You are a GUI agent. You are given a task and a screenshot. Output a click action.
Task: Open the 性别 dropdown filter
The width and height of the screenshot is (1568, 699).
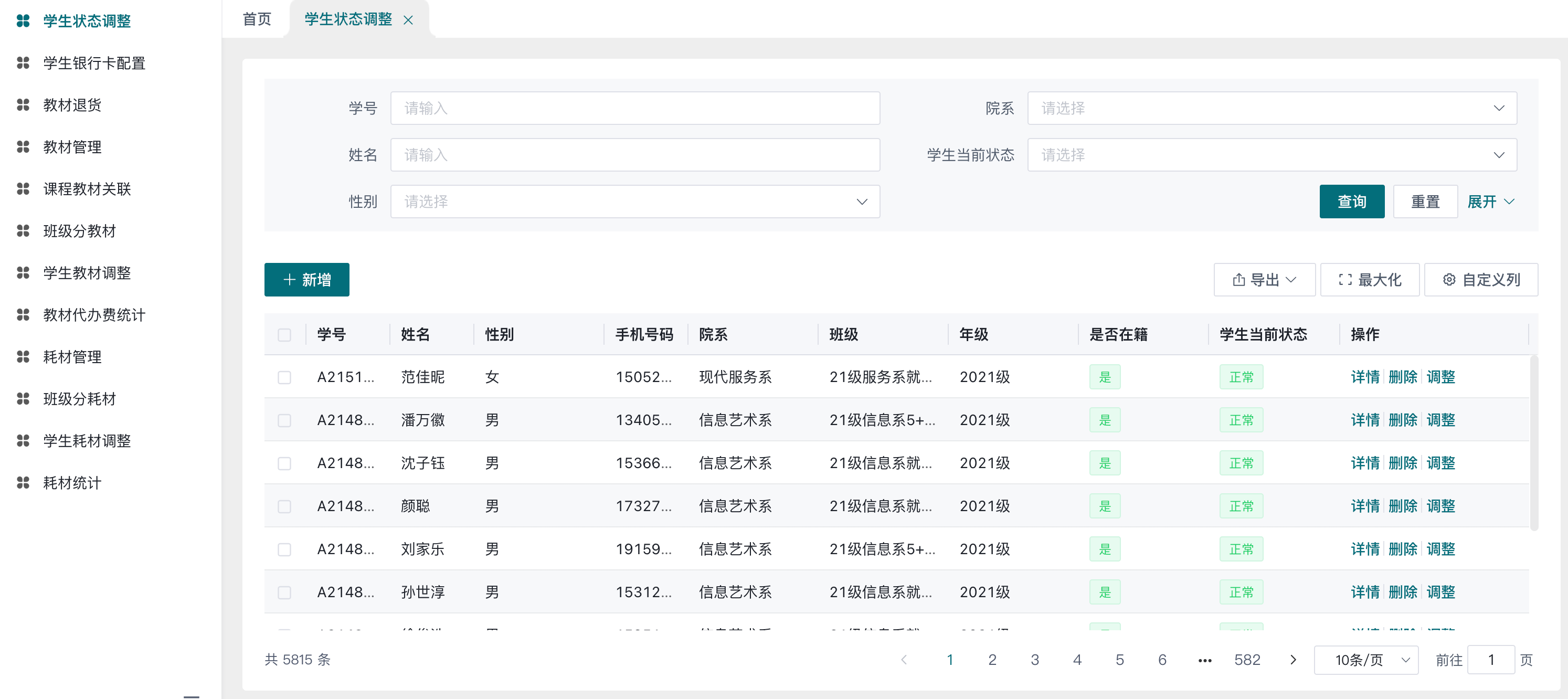[x=635, y=202]
